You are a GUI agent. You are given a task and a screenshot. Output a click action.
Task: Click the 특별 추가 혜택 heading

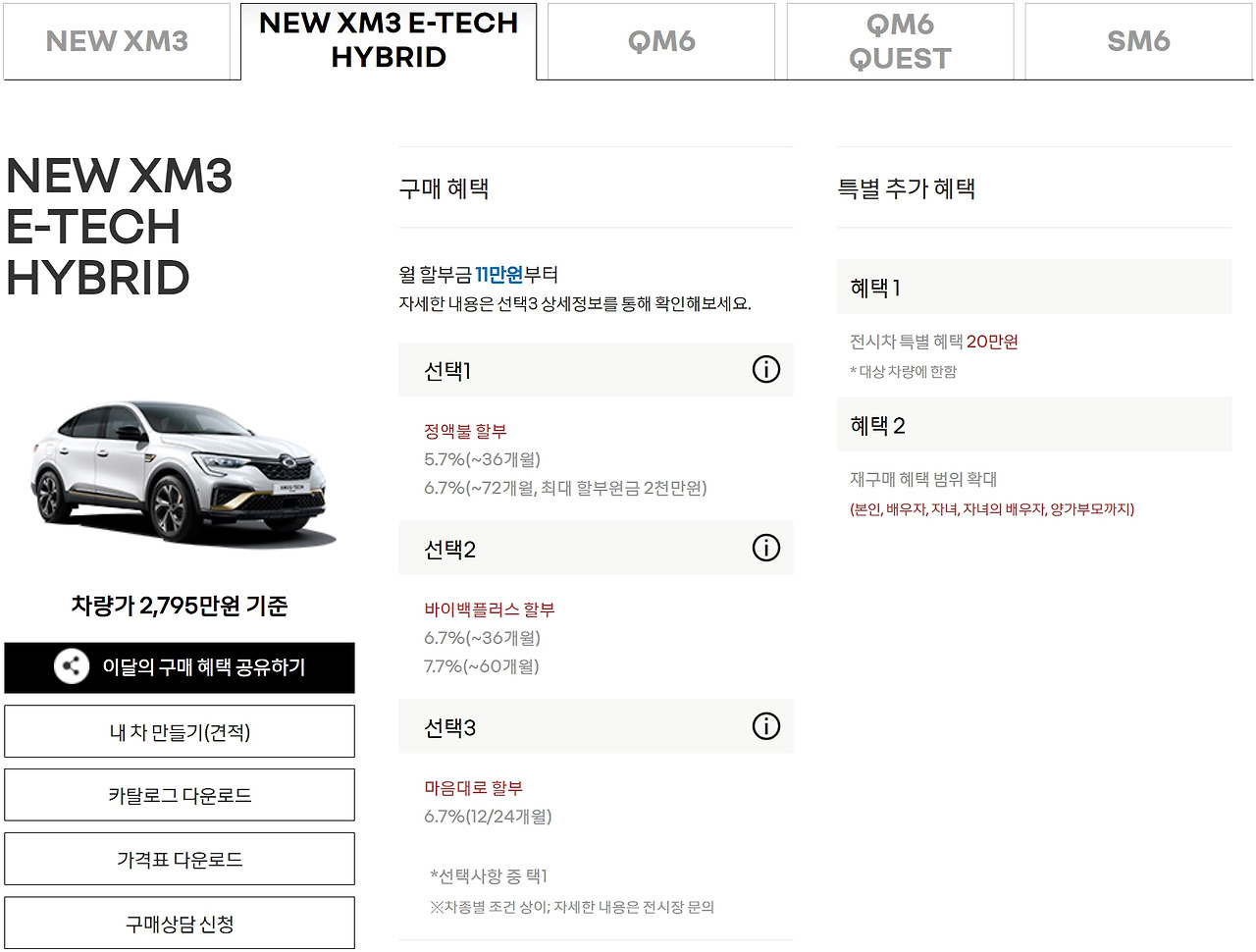pos(906,188)
